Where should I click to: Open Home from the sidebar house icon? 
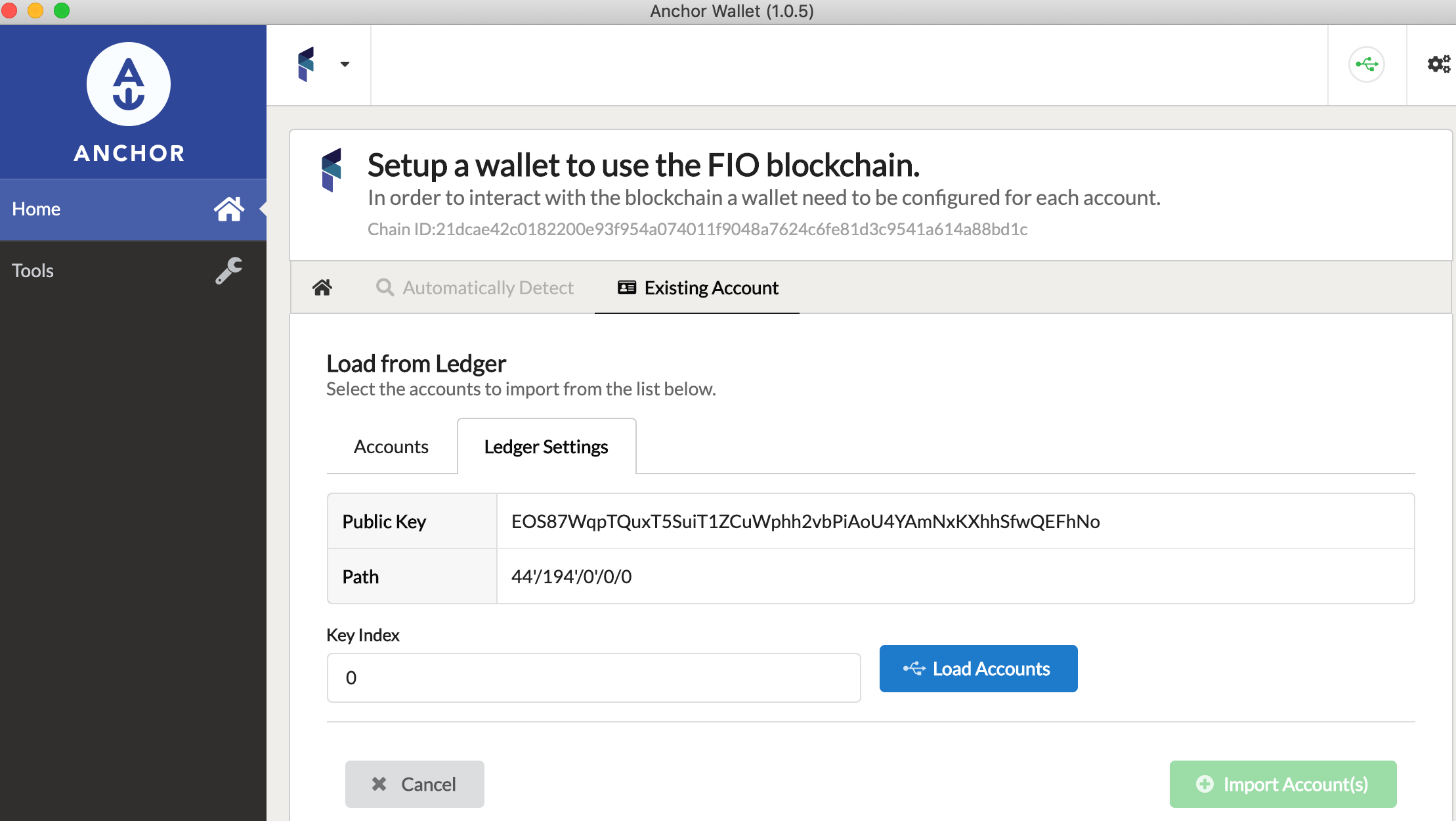pos(228,209)
